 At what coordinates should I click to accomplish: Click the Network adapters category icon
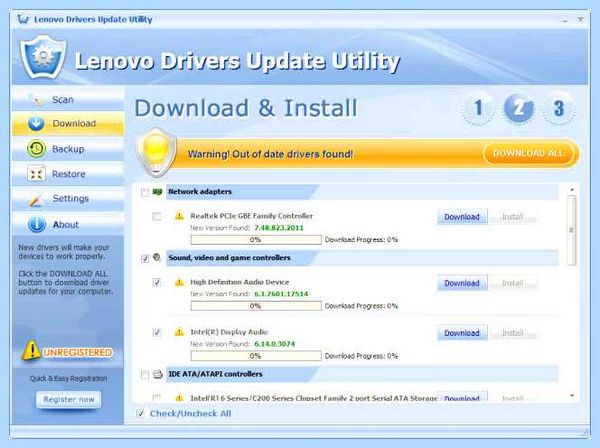click(x=157, y=191)
